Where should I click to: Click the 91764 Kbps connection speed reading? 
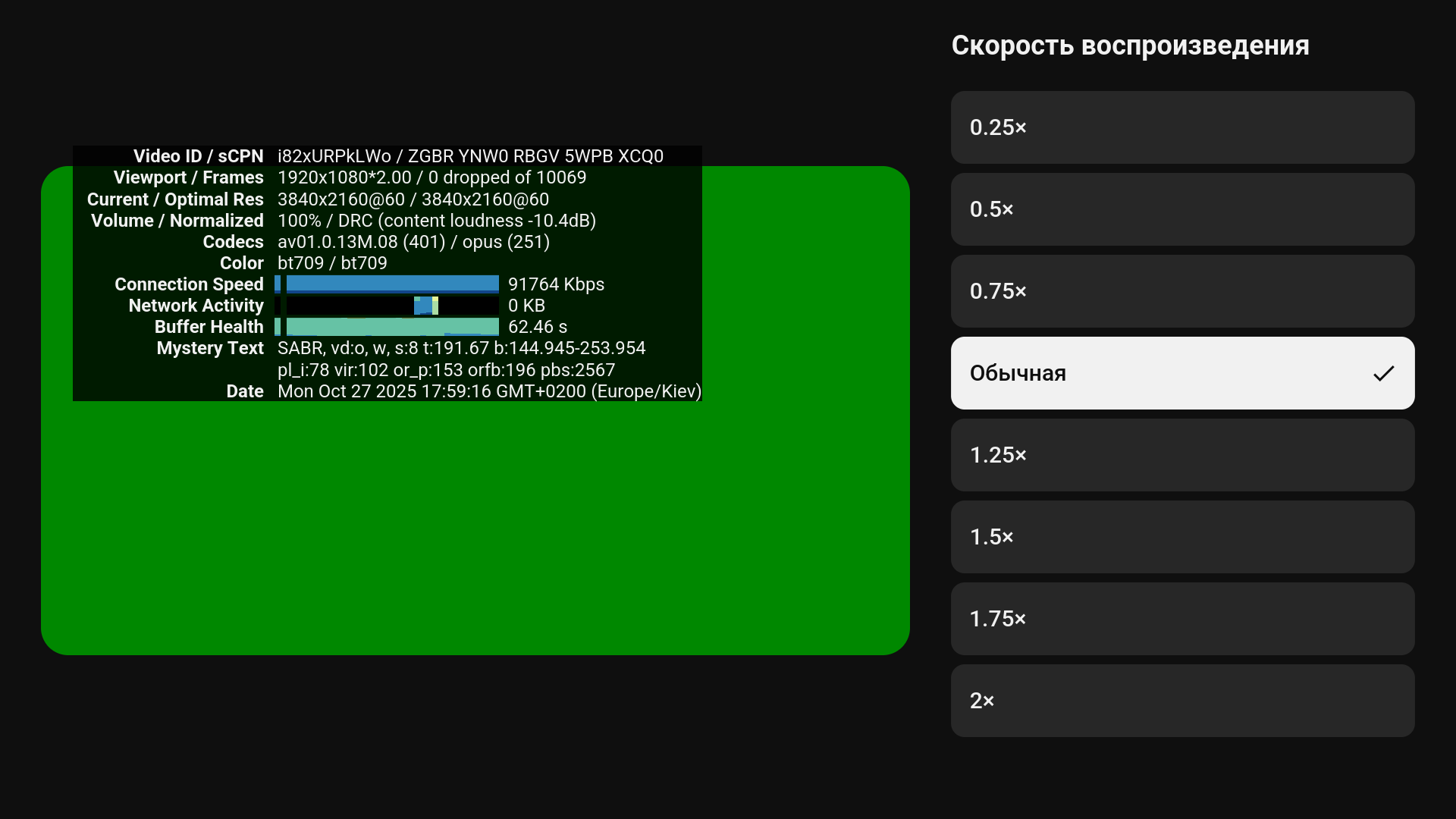[x=556, y=284]
